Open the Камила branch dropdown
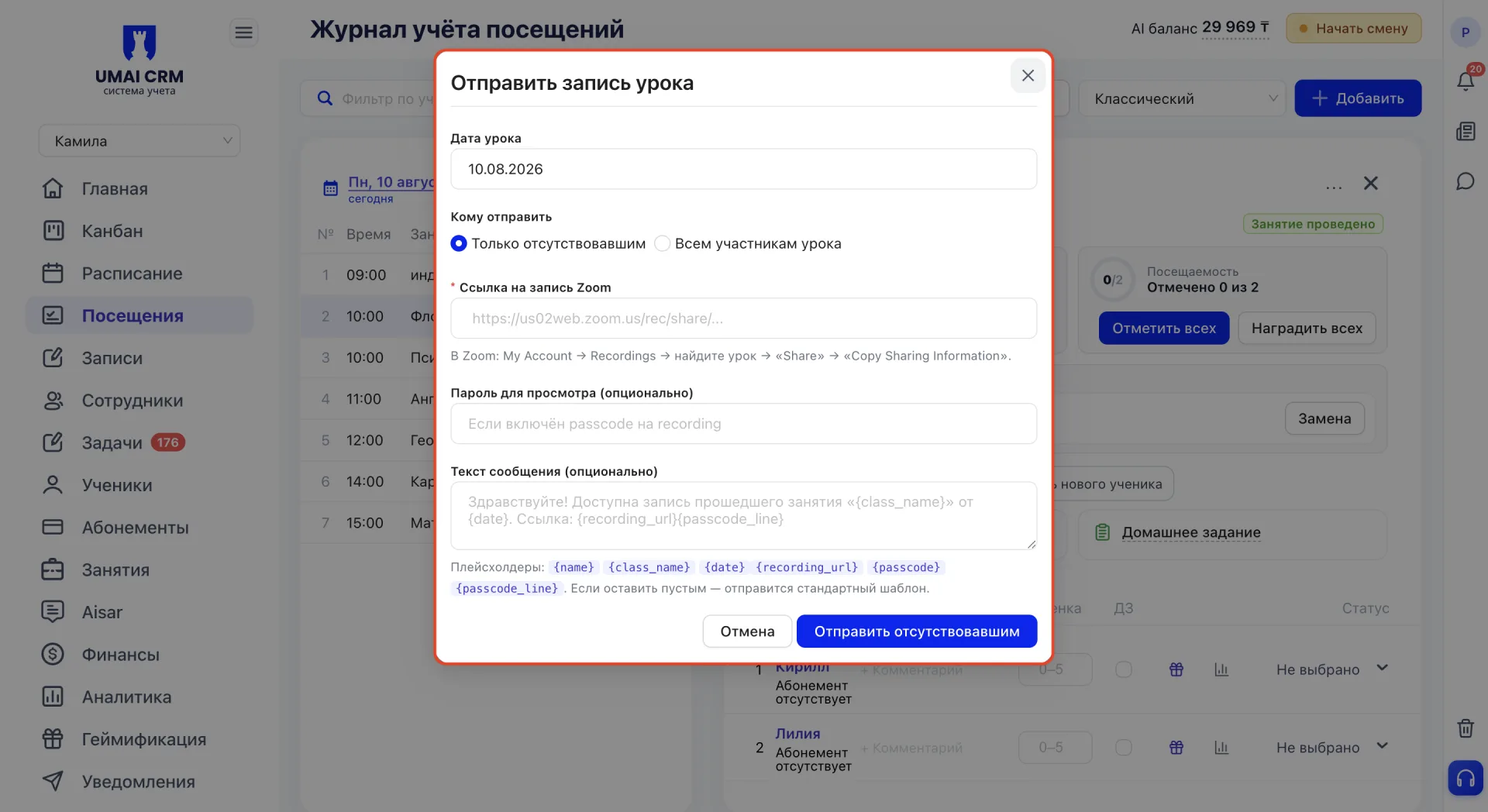Image resolution: width=1488 pixels, height=812 pixels. pos(139,141)
